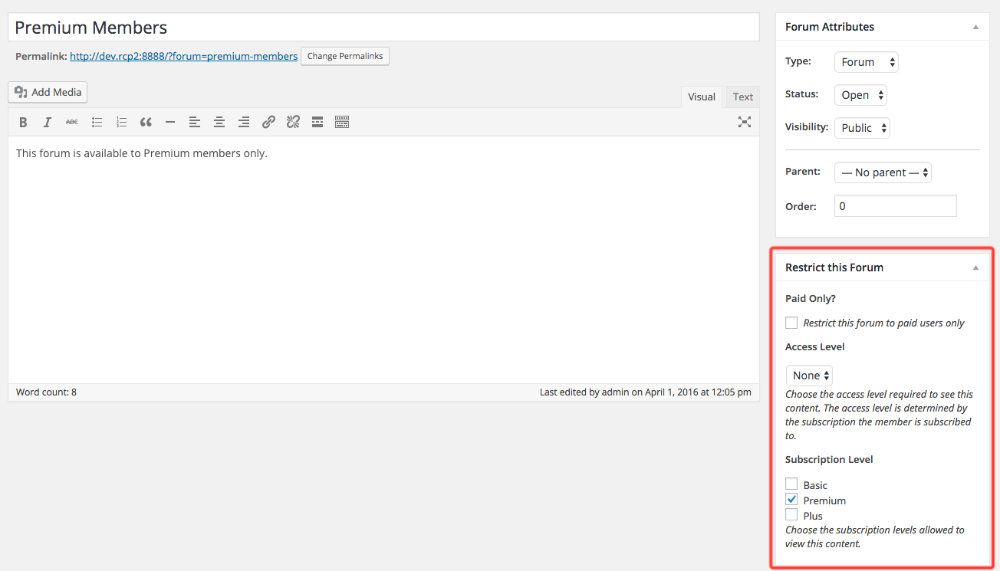The height and width of the screenshot is (571, 1000).
Task: Insert a bulleted list
Action: pos(97,122)
